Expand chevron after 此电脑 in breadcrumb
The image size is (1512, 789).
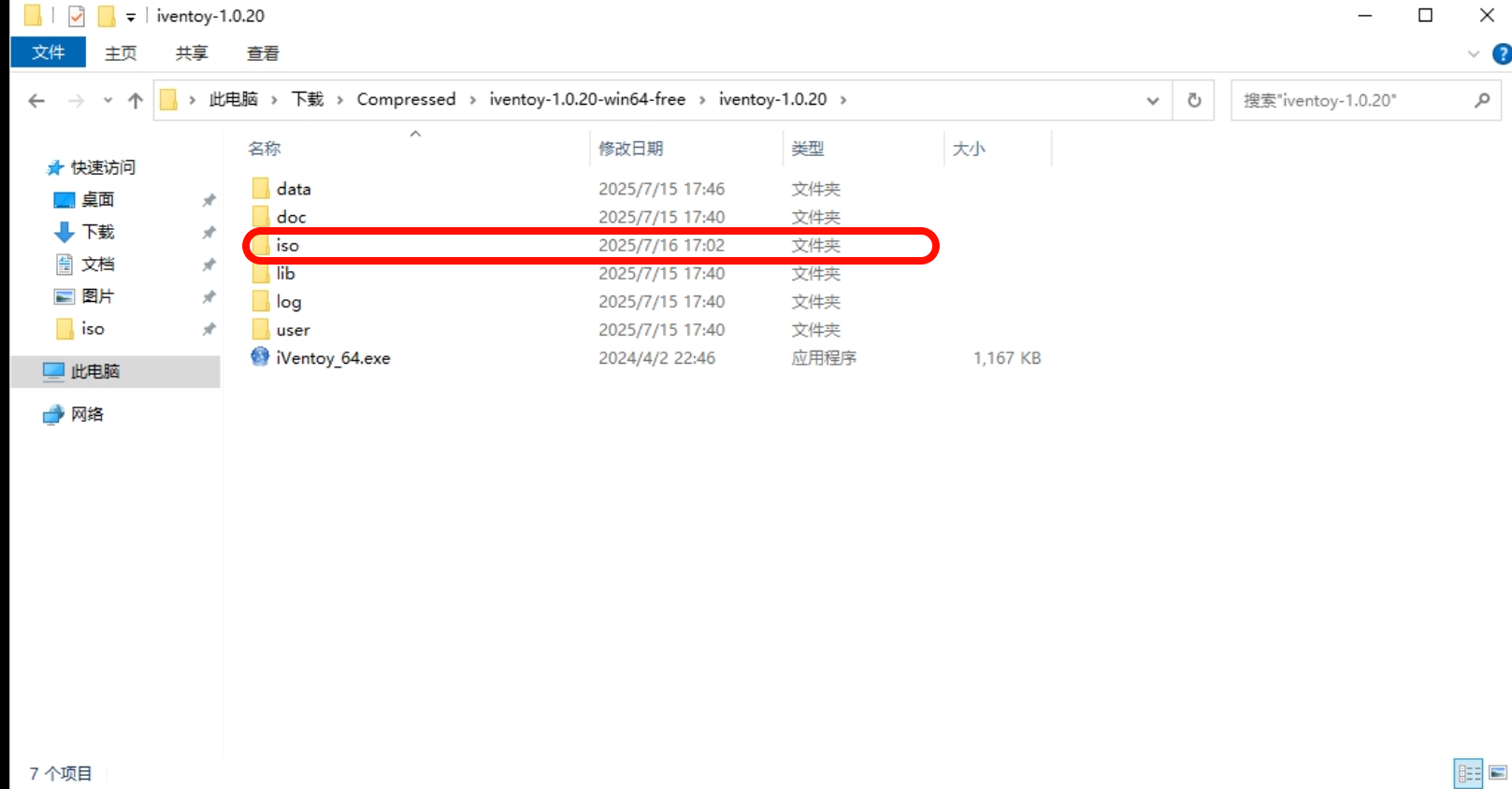click(x=274, y=100)
